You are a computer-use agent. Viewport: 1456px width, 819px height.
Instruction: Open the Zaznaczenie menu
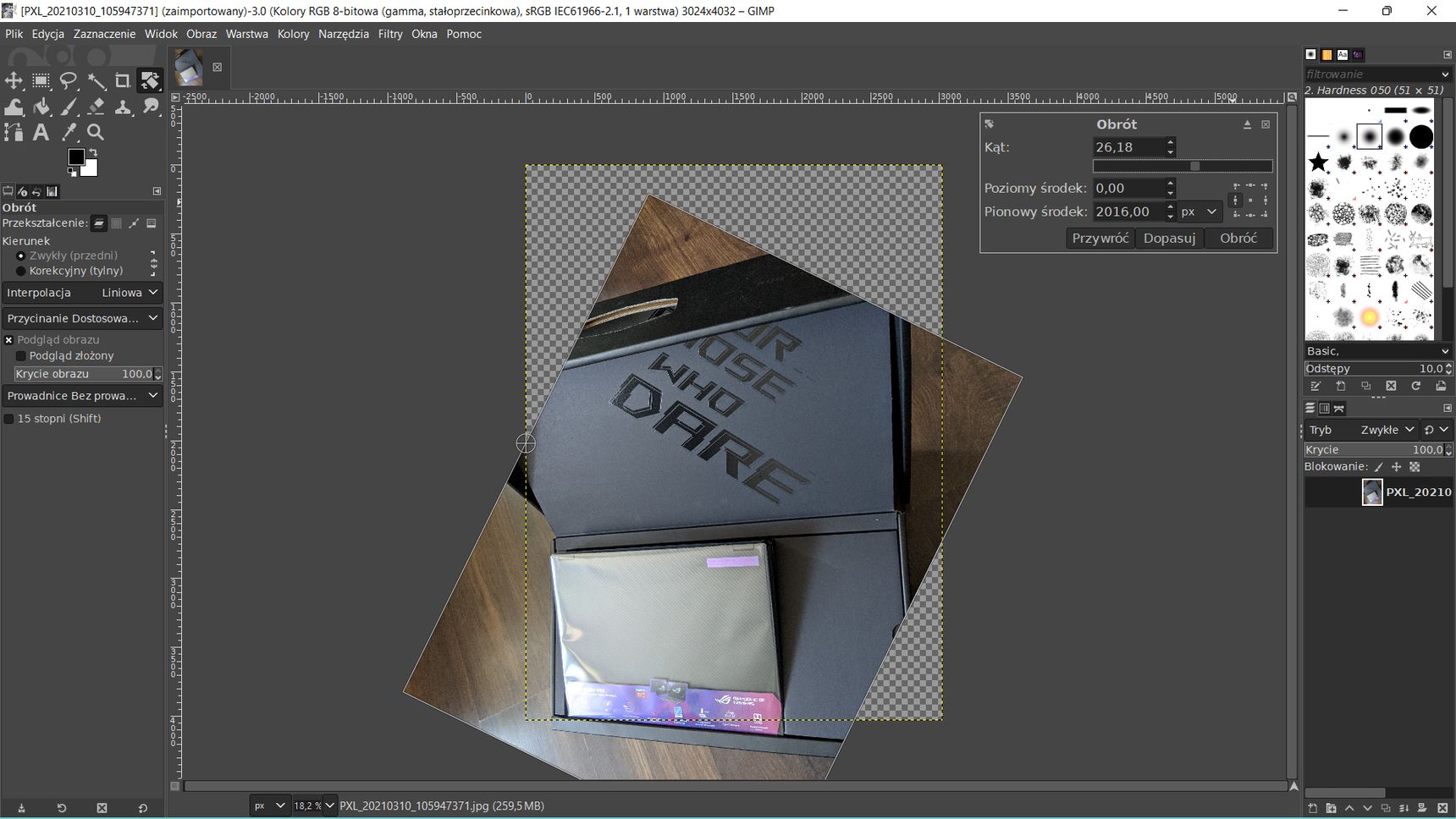pos(104,34)
